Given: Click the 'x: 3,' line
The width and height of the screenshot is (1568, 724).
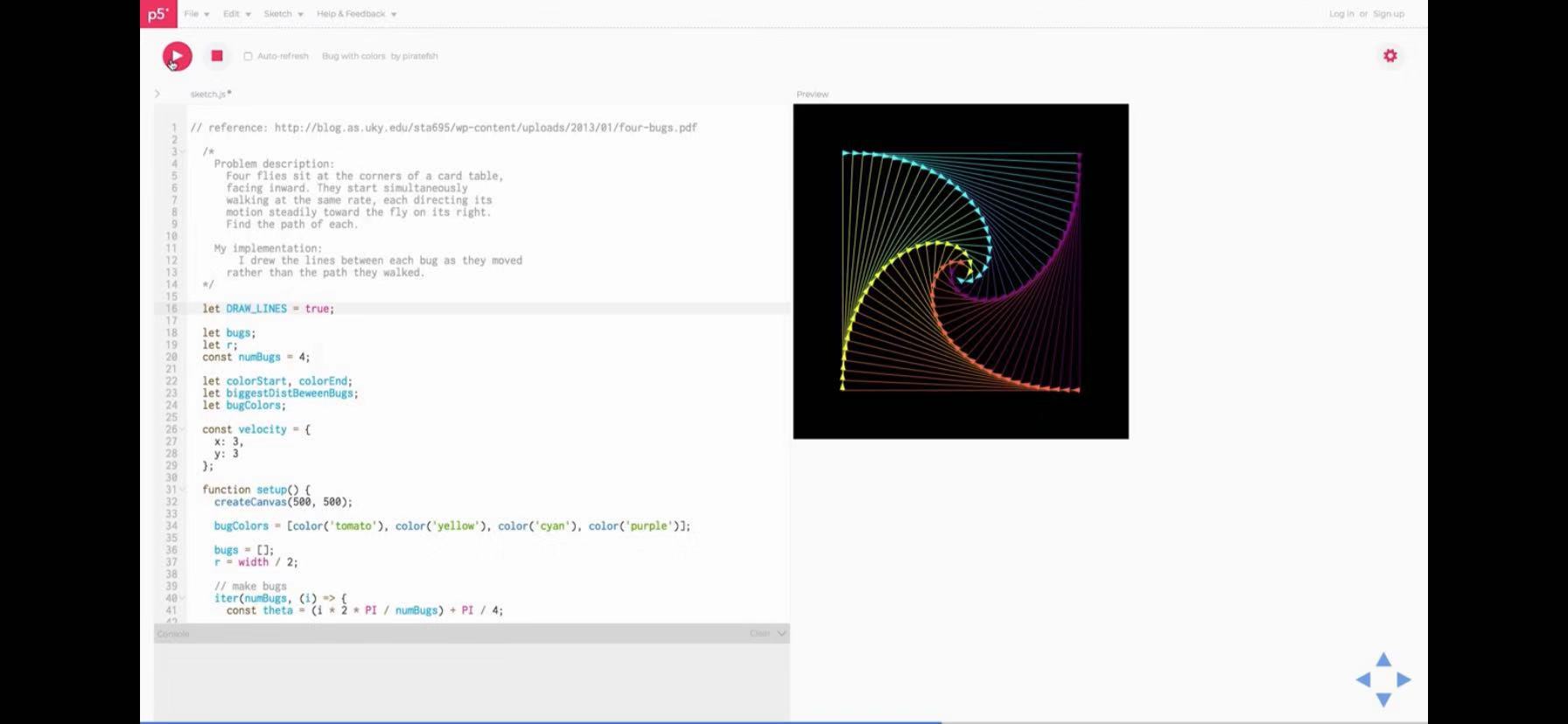Looking at the screenshot, I should pos(228,442).
